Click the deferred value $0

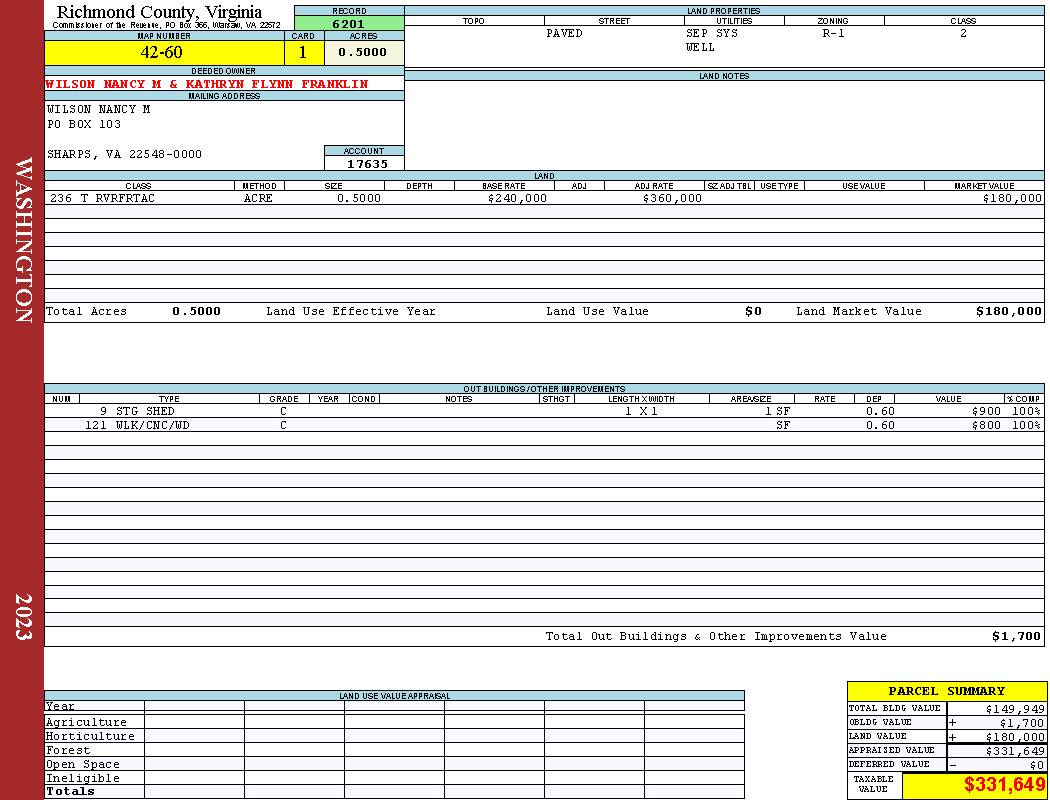[x=1037, y=765]
